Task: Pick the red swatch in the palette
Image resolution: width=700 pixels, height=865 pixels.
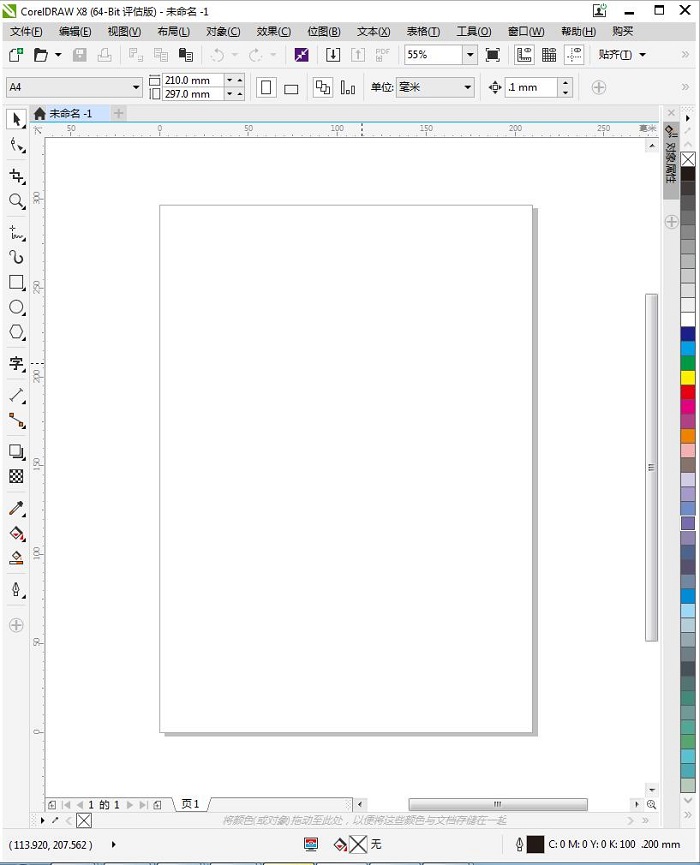Action: tap(688, 392)
